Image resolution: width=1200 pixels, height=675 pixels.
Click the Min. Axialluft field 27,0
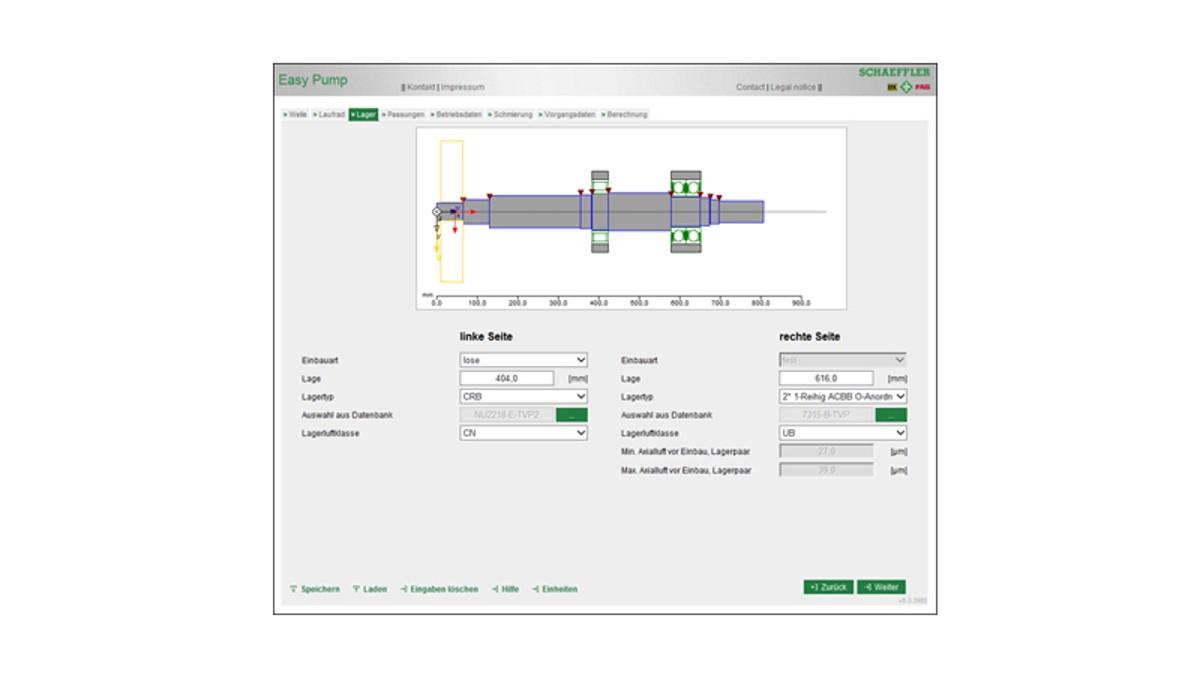point(826,452)
